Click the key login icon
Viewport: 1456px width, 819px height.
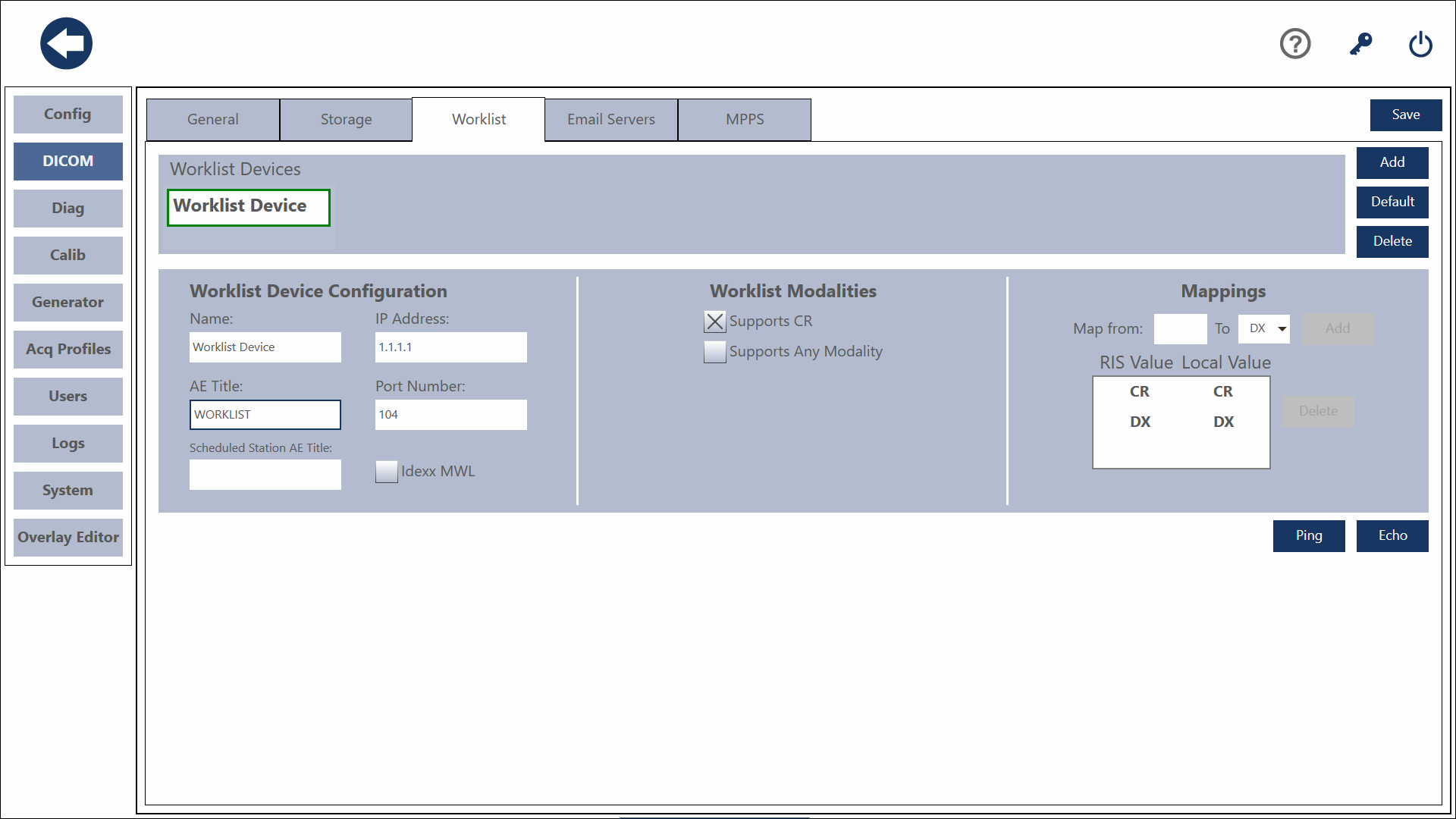point(1360,44)
